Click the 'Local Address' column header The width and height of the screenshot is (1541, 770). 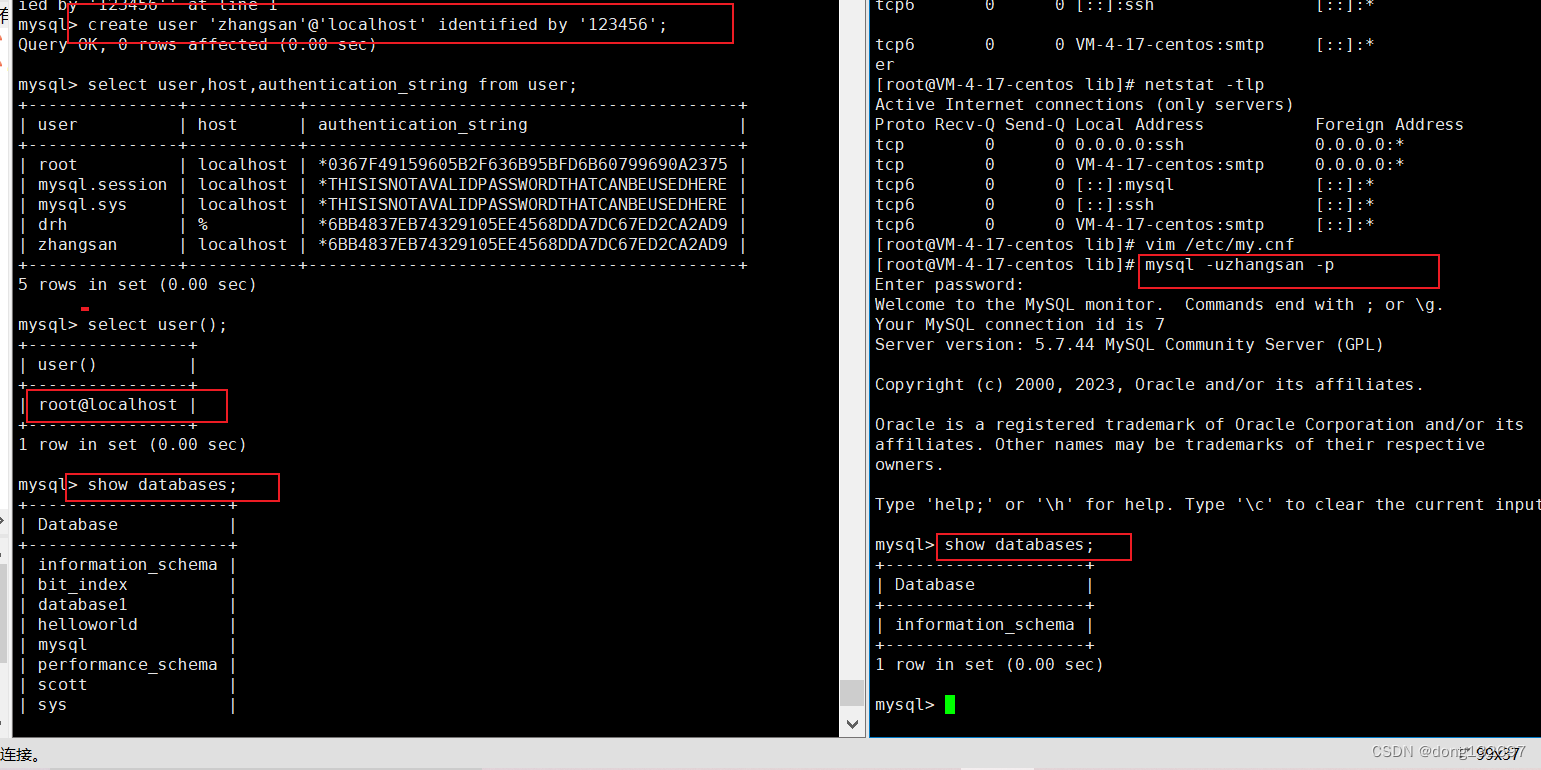click(x=1139, y=125)
